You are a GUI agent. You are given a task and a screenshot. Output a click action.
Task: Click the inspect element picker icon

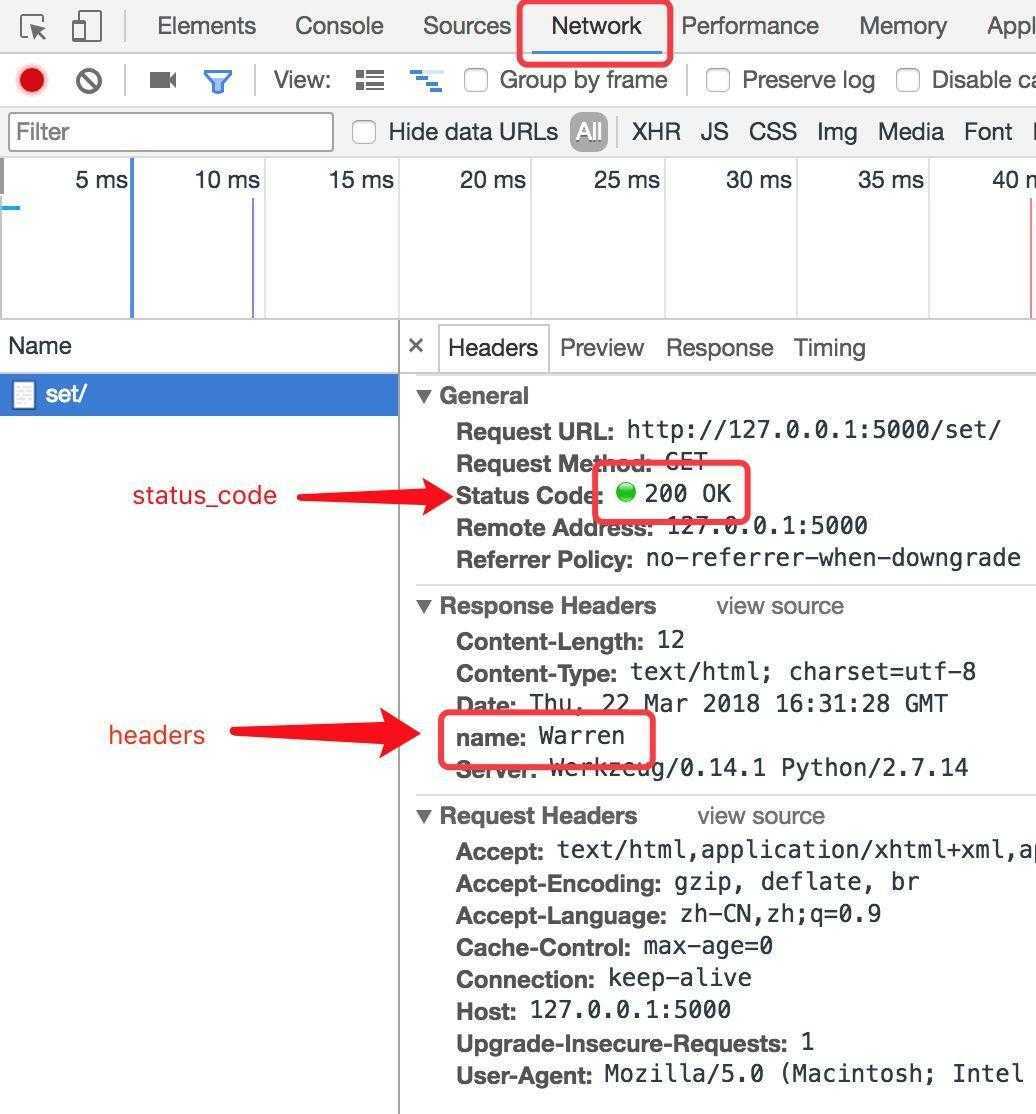click(33, 27)
